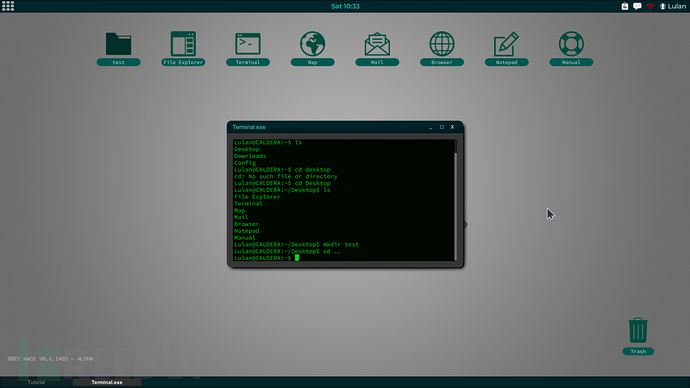Click the 'Downloads' entry in terminal output
This screenshot has height=388, width=690.
coord(250,156)
